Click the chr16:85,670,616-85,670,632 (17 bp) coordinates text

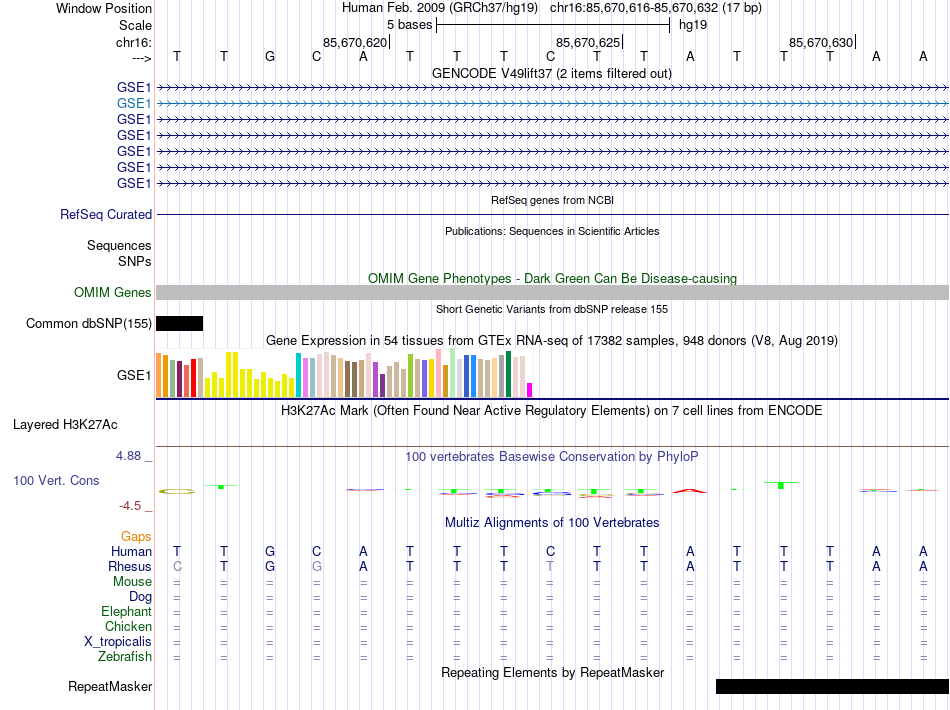point(656,8)
